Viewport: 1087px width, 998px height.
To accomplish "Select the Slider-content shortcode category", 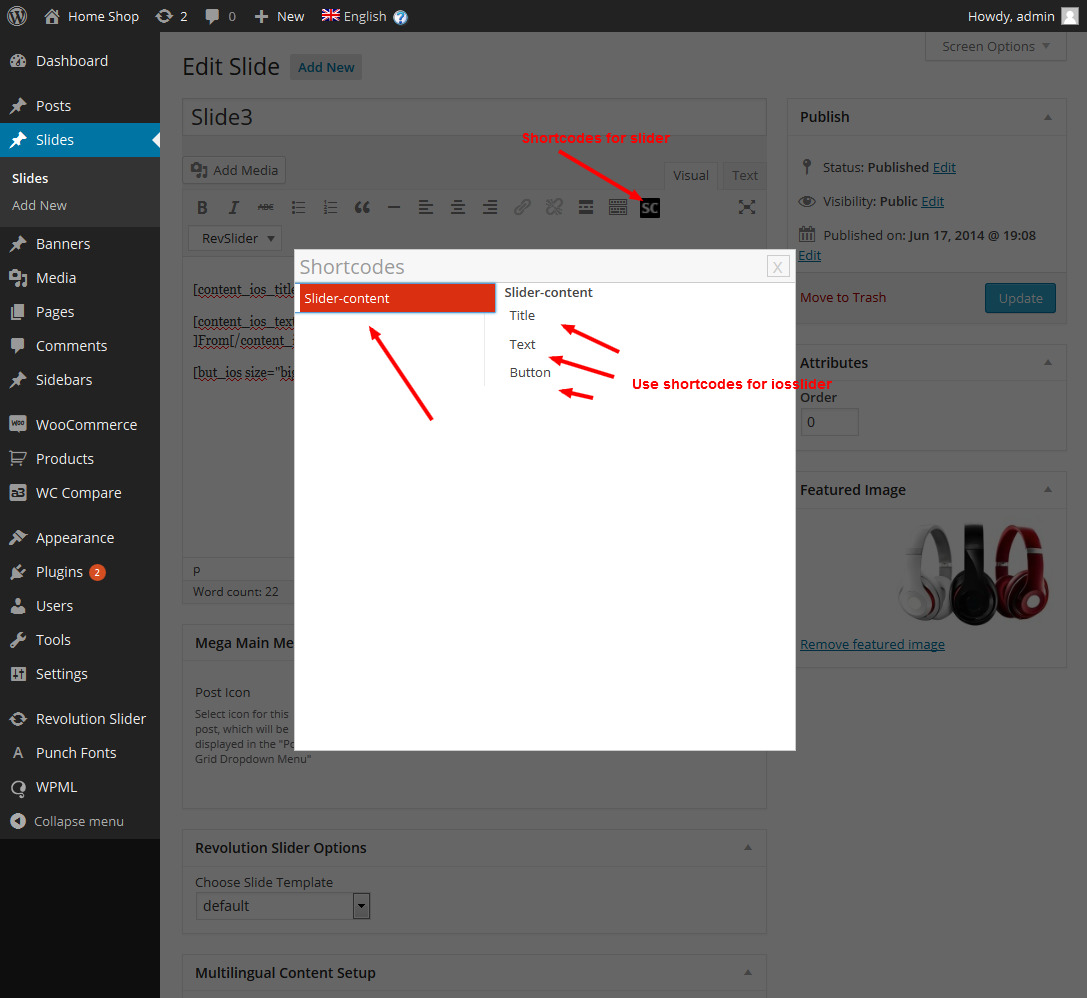I will pyautogui.click(x=396, y=298).
